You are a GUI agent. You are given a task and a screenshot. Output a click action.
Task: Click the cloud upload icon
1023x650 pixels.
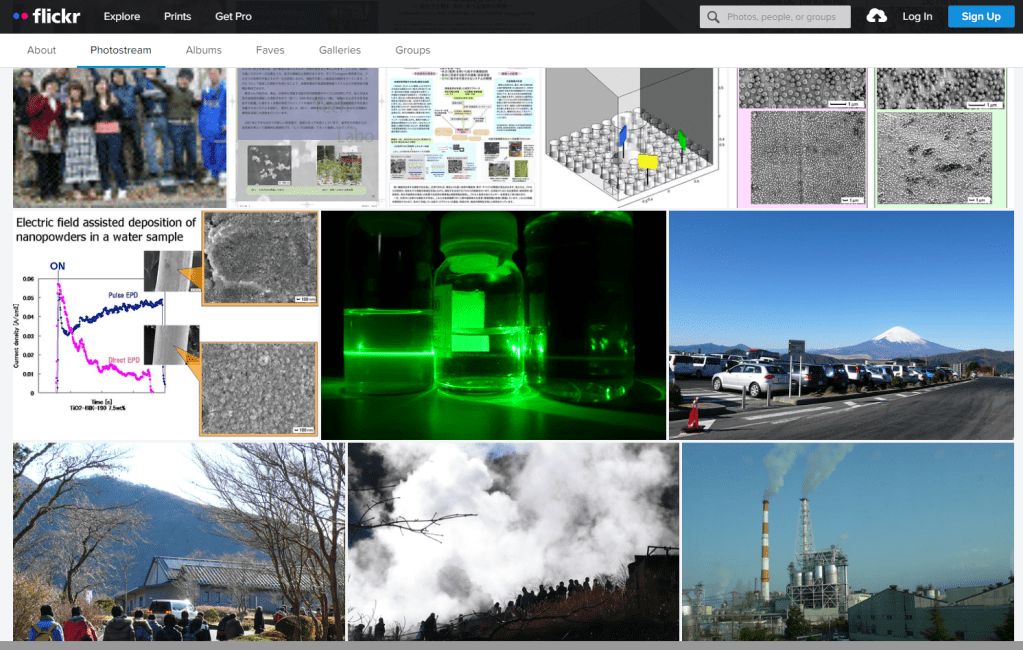pyautogui.click(x=873, y=16)
